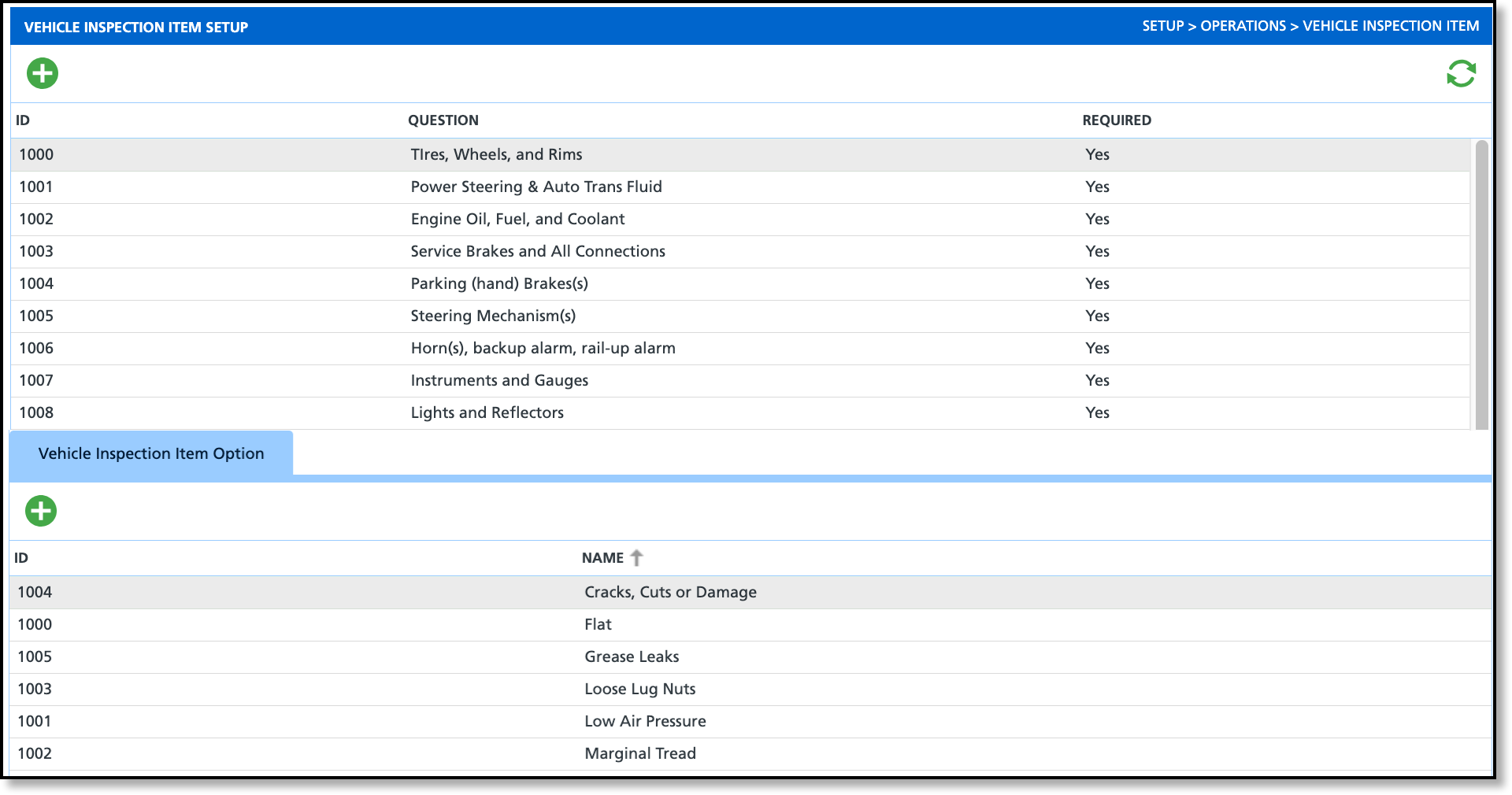This screenshot has height=795, width=1512.
Task: Click ID 1000 in the Flat row
Action: coord(35,625)
